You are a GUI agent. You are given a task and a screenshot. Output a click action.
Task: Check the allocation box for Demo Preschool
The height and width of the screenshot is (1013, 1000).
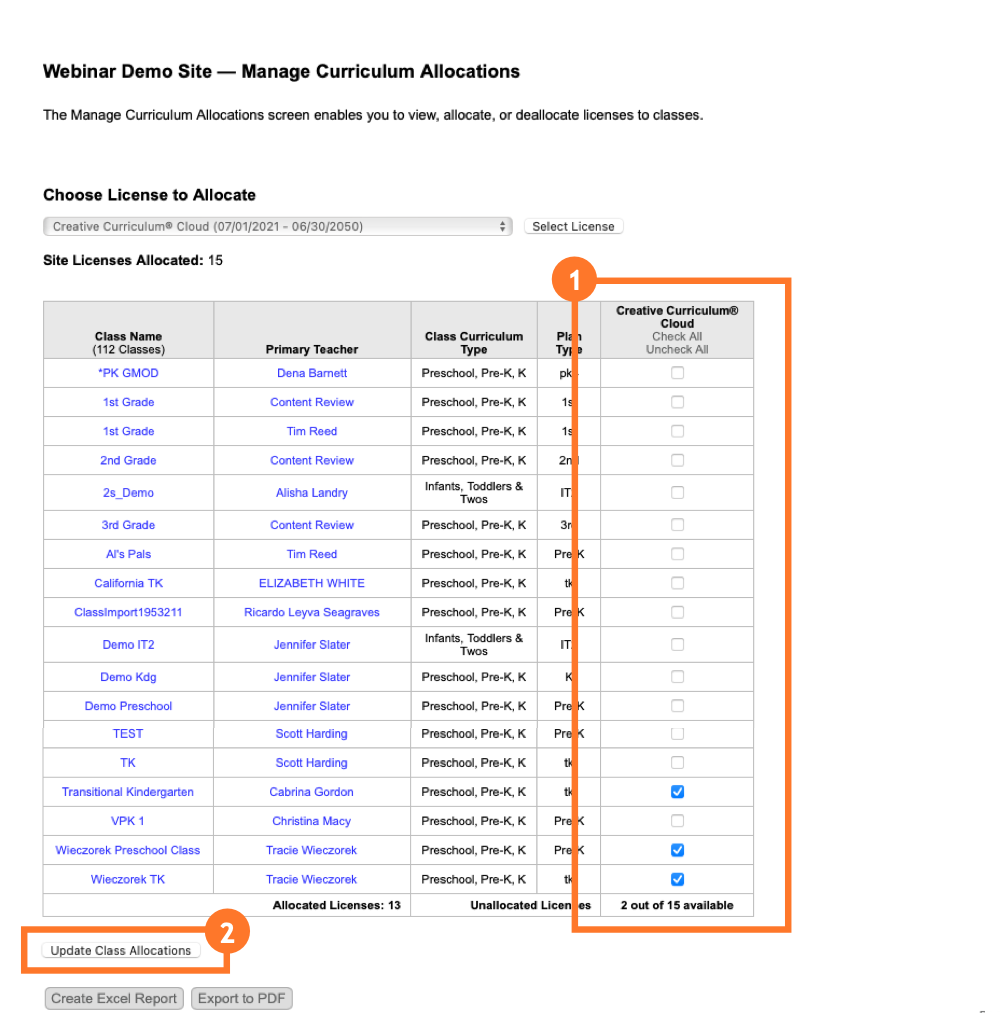(x=677, y=705)
